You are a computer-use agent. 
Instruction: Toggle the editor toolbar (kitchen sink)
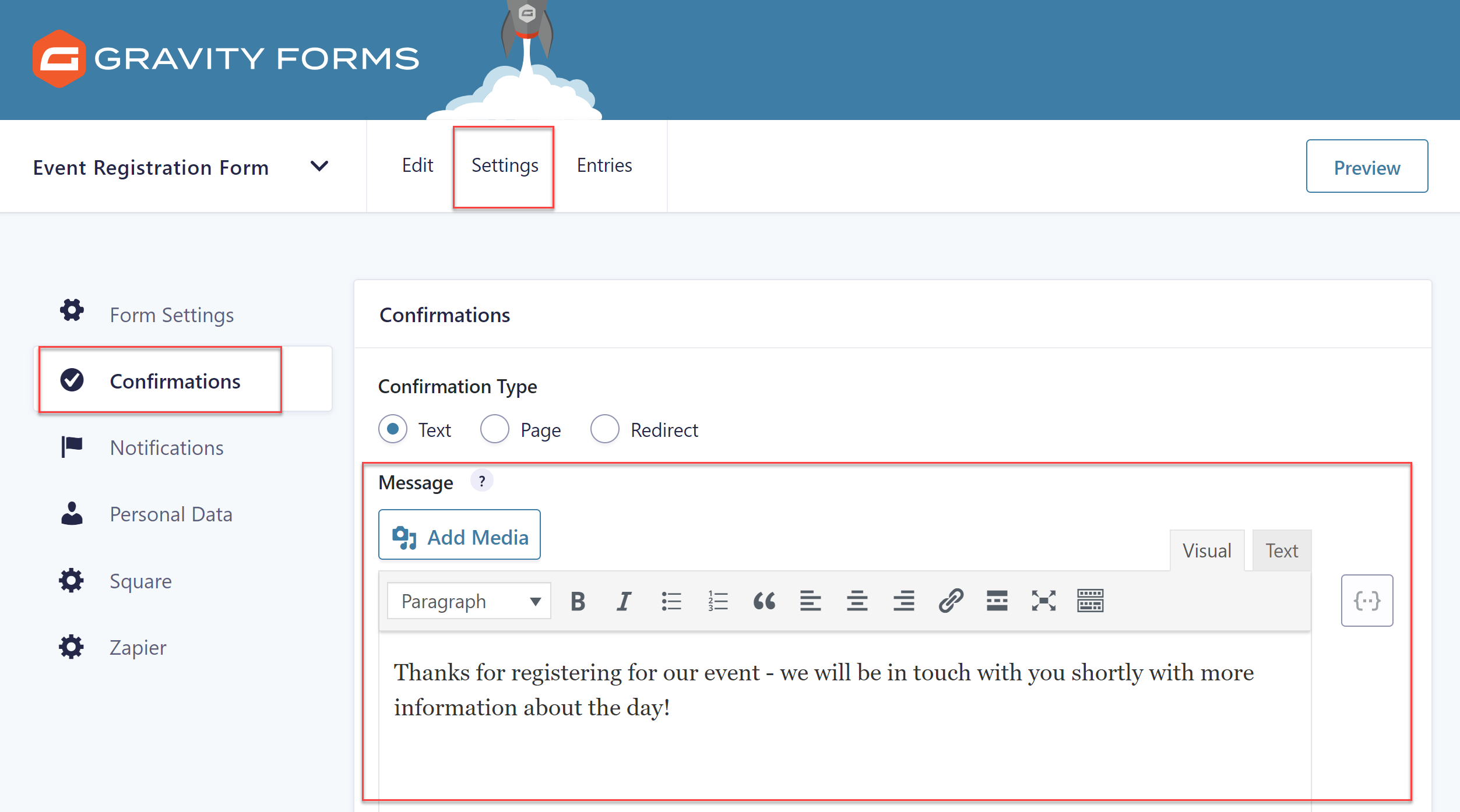pos(1090,601)
